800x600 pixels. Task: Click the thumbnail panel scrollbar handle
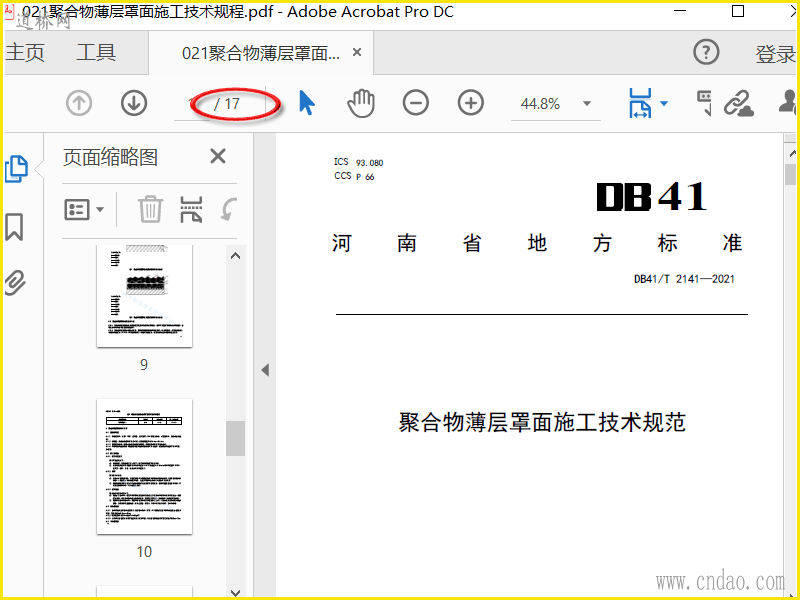(x=235, y=438)
